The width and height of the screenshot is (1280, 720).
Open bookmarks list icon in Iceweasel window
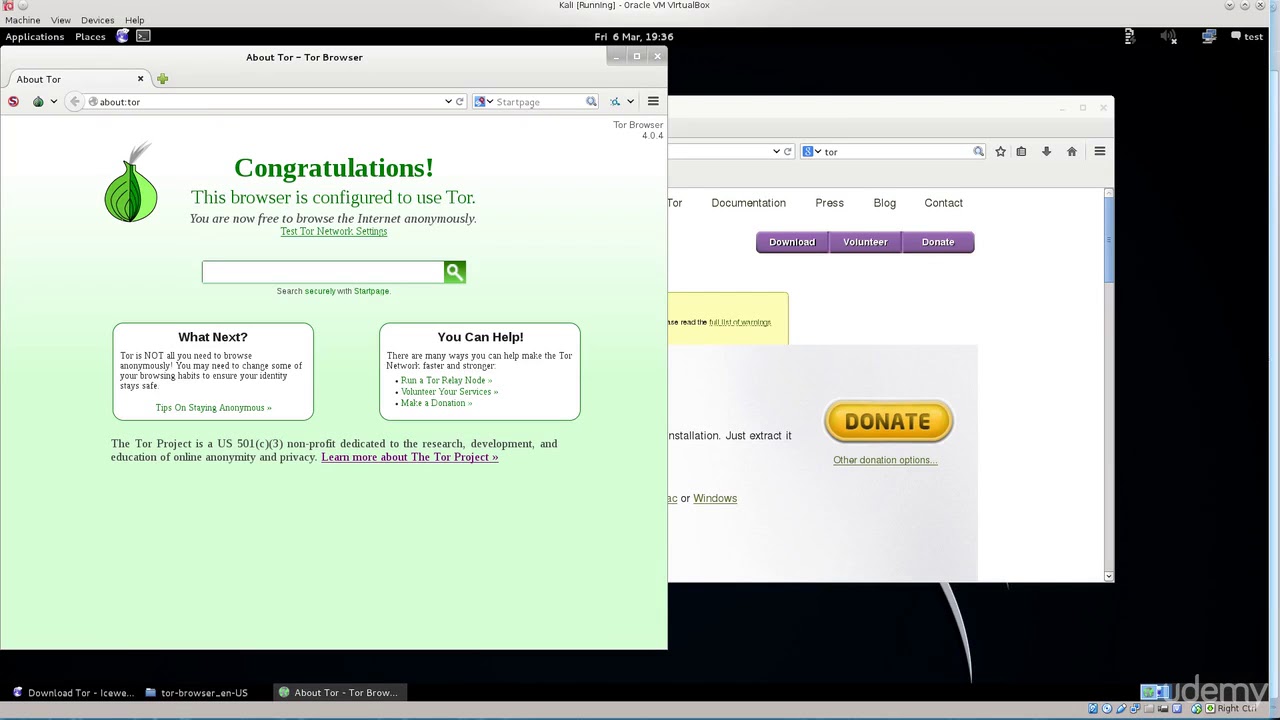pyautogui.click(x=1021, y=151)
